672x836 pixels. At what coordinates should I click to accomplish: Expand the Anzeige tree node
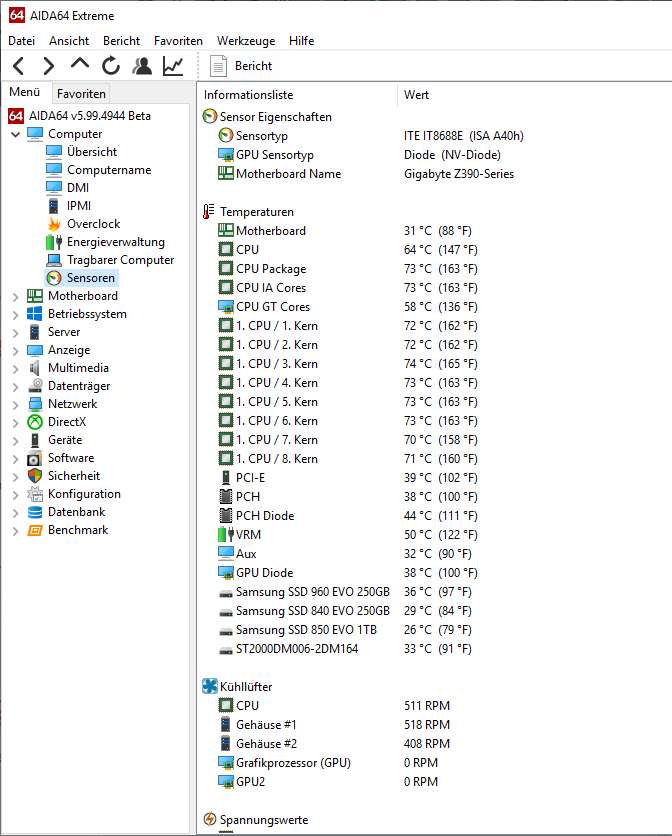coord(15,351)
